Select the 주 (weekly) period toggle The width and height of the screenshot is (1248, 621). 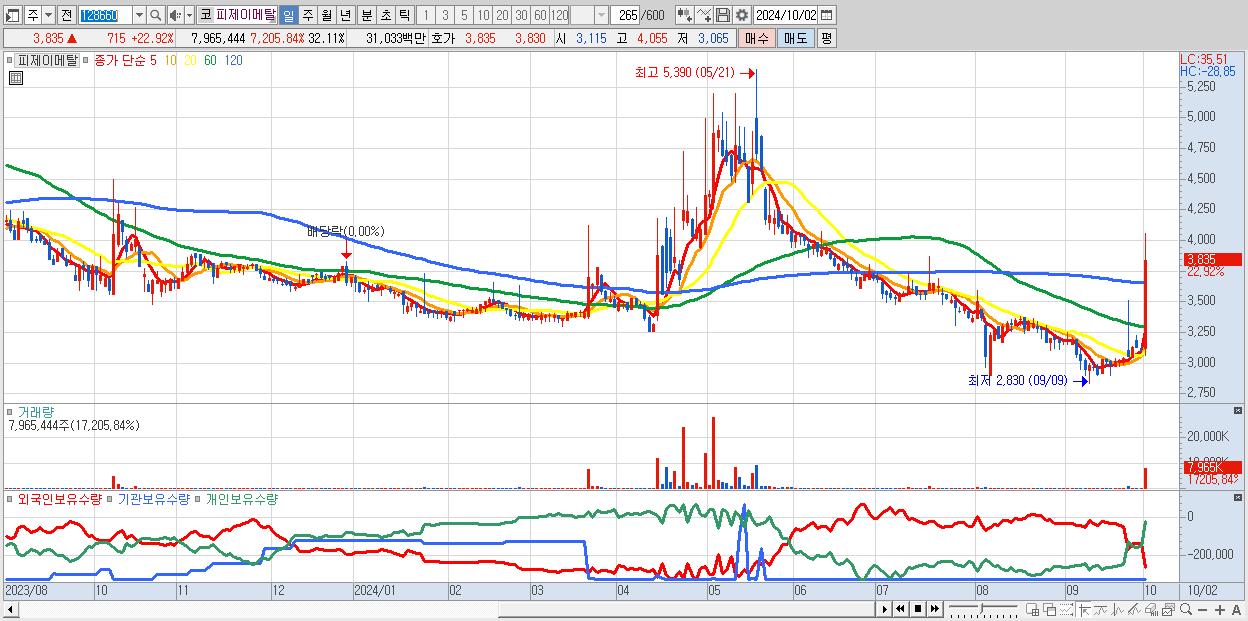click(307, 15)
